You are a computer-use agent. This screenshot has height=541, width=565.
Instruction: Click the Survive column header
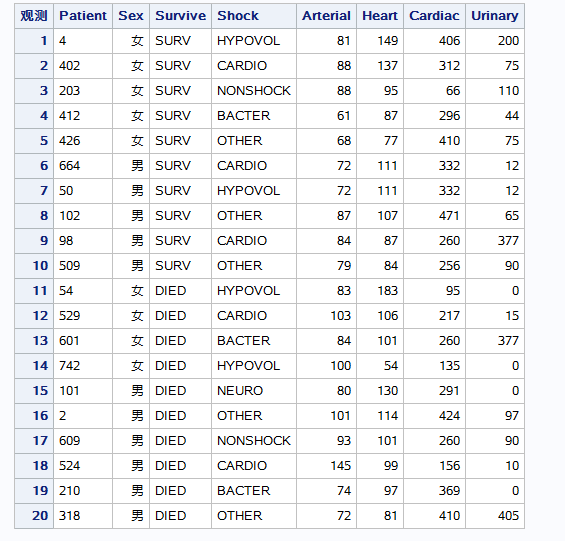click(180, 16)
